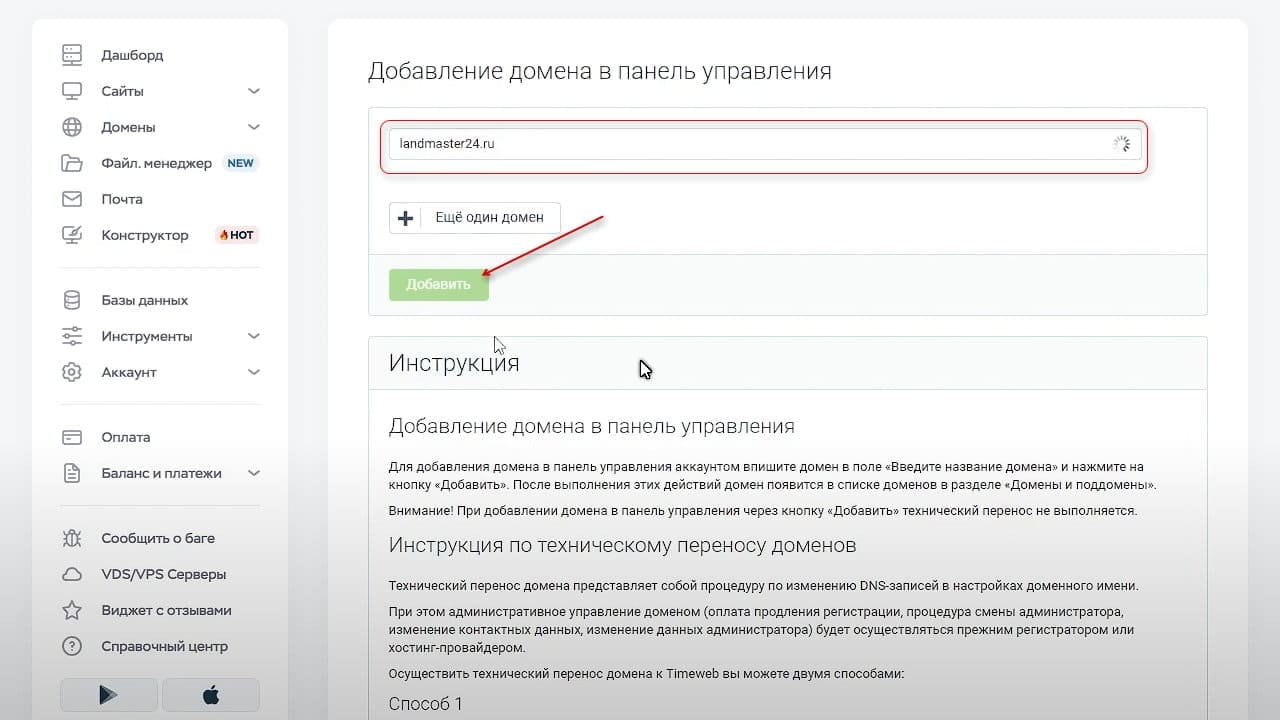Open the Apple App Store button
Screen dimensions: 1280x720
pyautogui.click(x=211, y=695)
